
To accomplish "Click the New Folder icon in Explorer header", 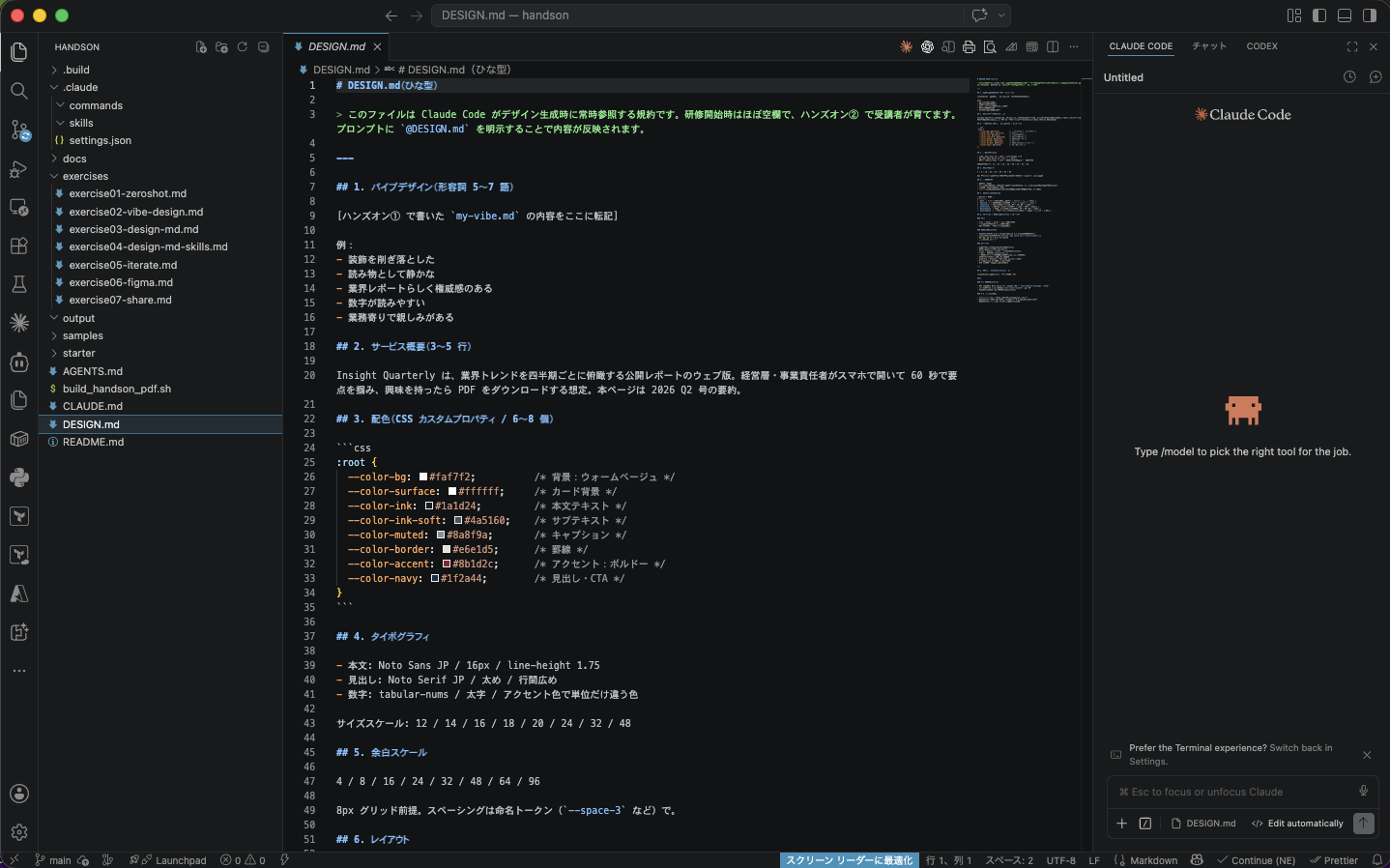I will point(221,46).
